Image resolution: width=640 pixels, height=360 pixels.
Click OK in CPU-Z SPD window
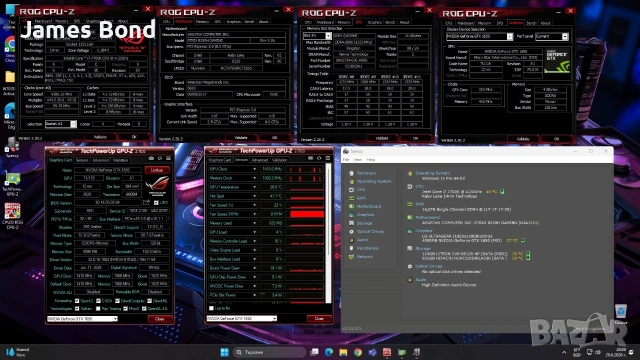(415, 138)
